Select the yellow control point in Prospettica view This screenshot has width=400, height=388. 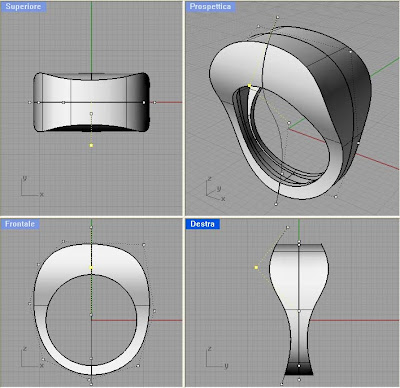point(249,86)
